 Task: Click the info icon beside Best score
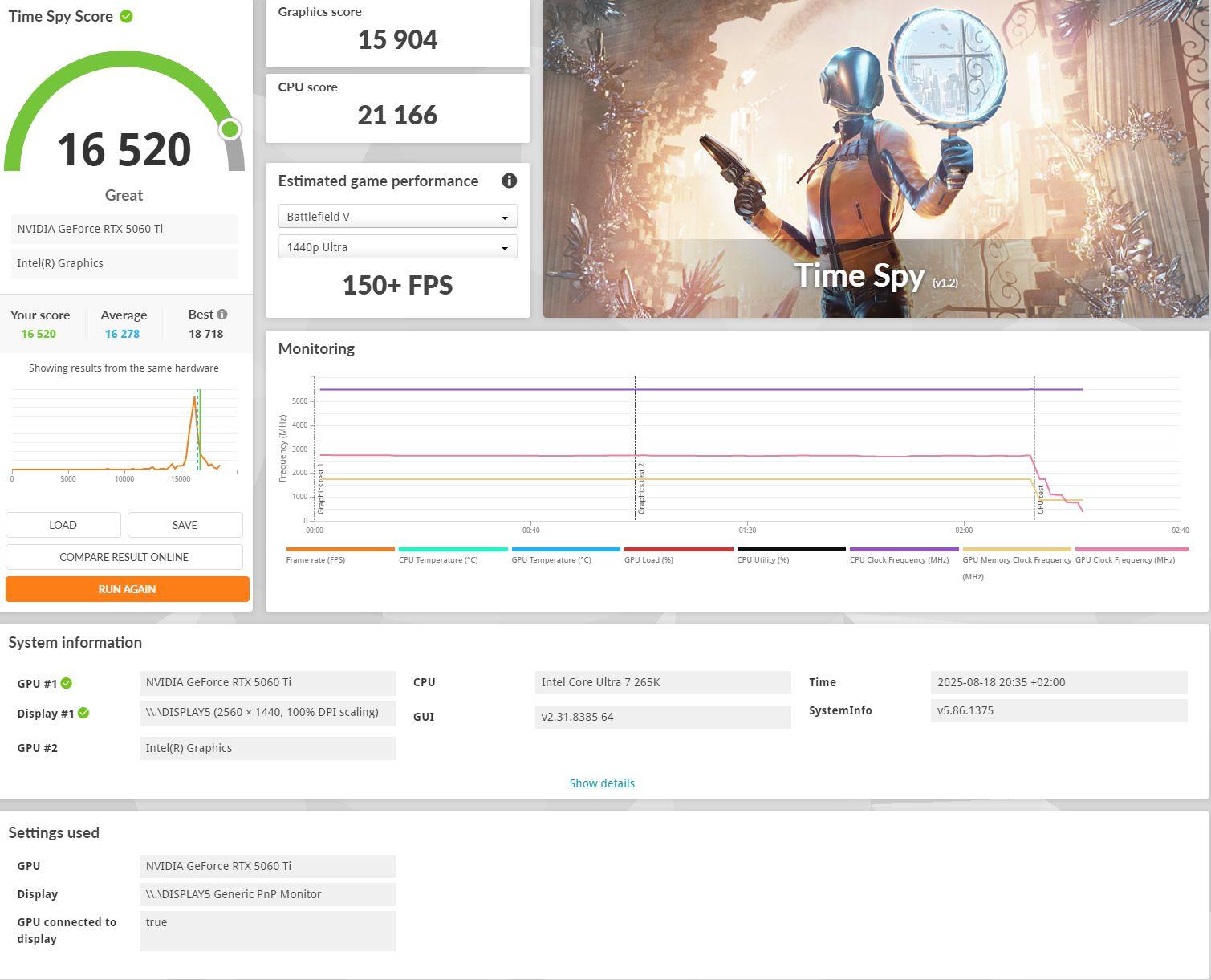(222, 315)
